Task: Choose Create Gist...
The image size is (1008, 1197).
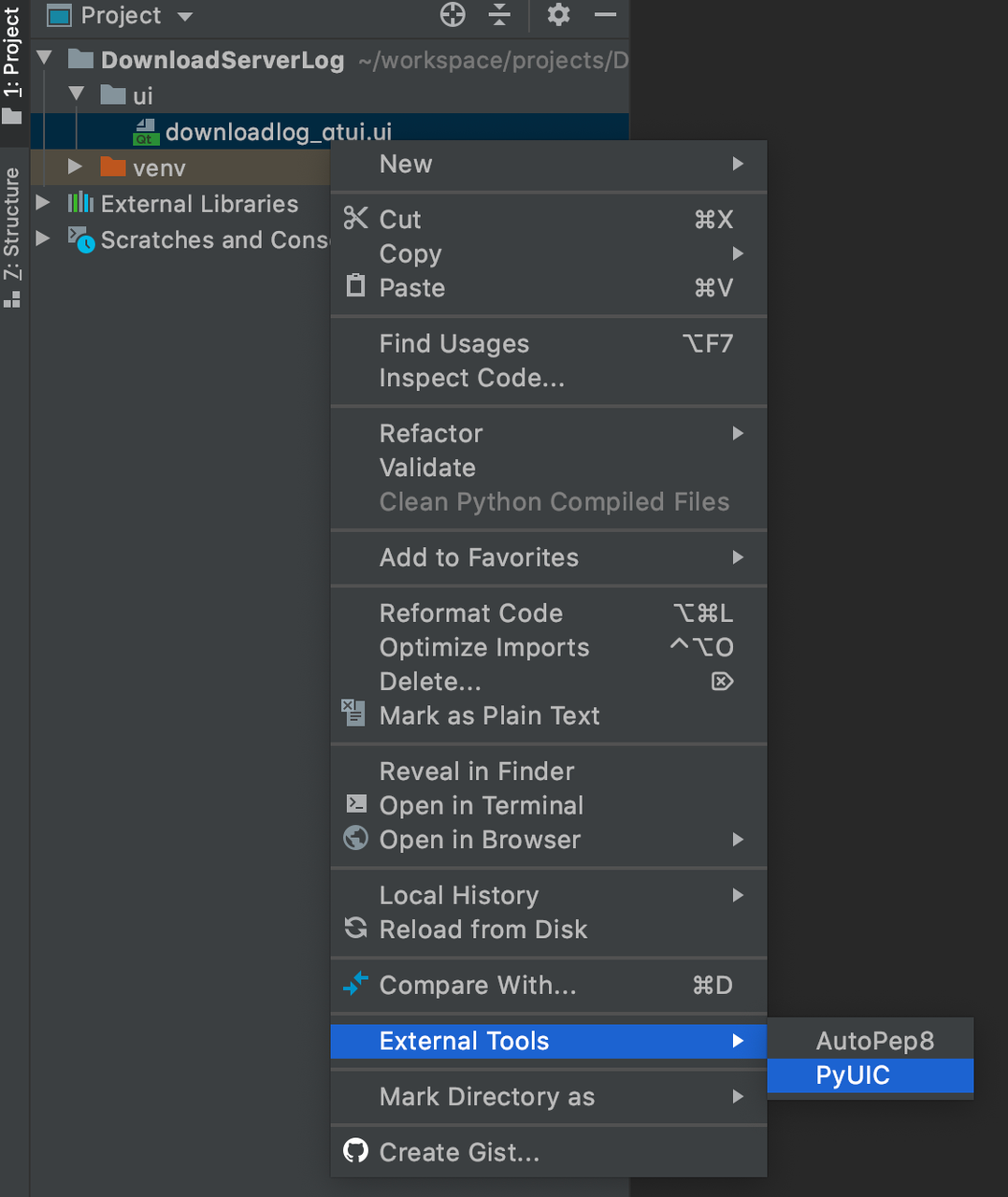Action: [549, 1152]
